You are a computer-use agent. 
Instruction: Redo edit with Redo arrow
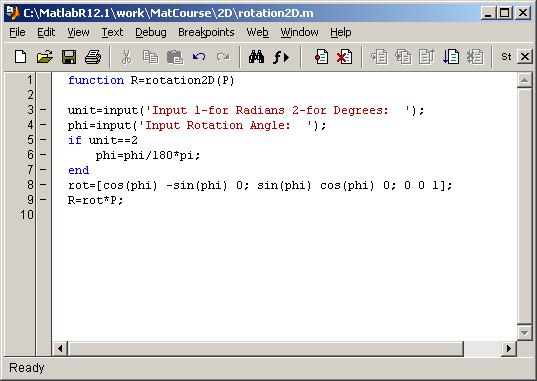pyautogui.click(x=223, y=57)
